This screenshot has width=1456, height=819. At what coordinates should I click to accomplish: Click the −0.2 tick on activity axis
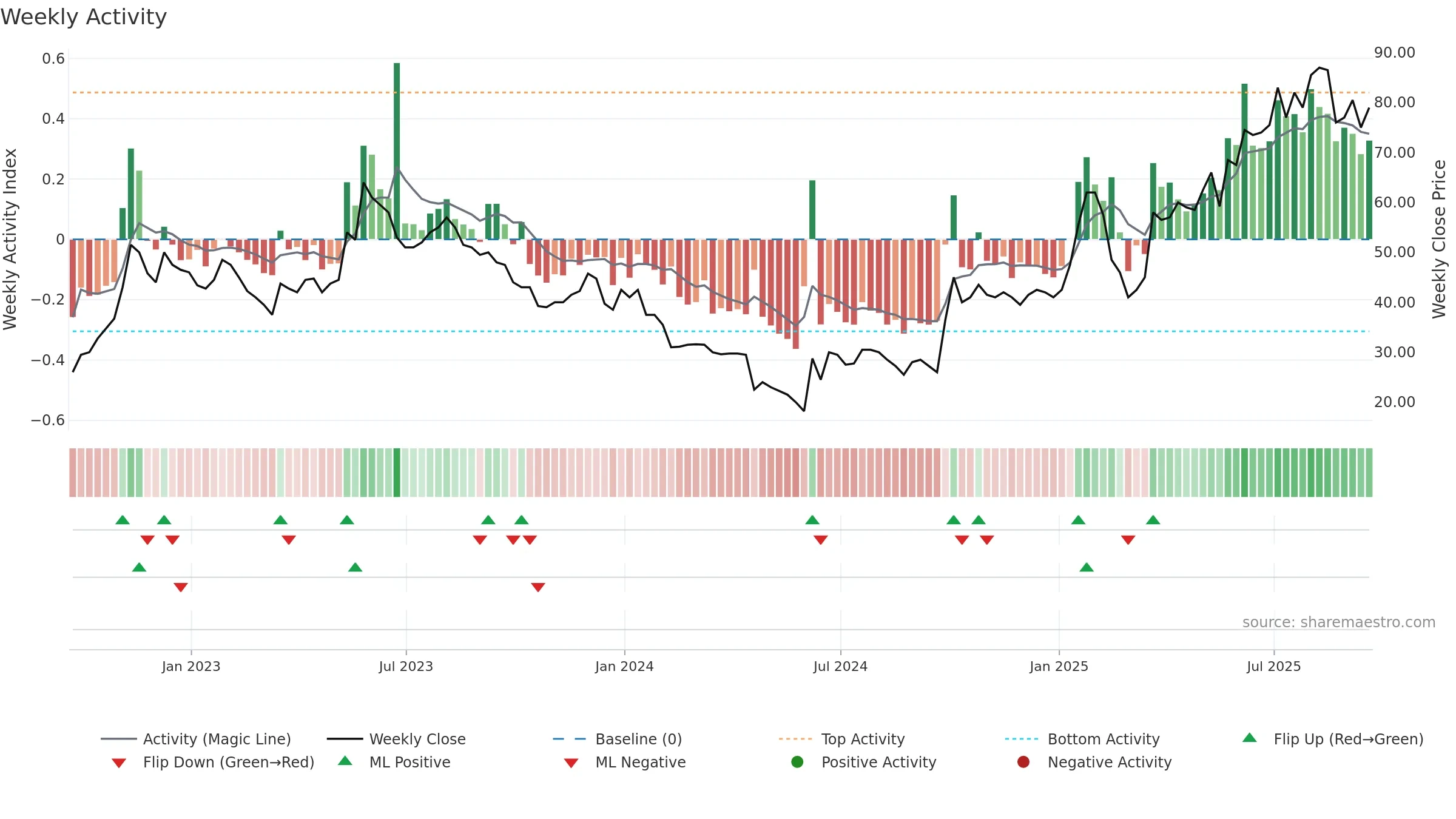point(48,300)
